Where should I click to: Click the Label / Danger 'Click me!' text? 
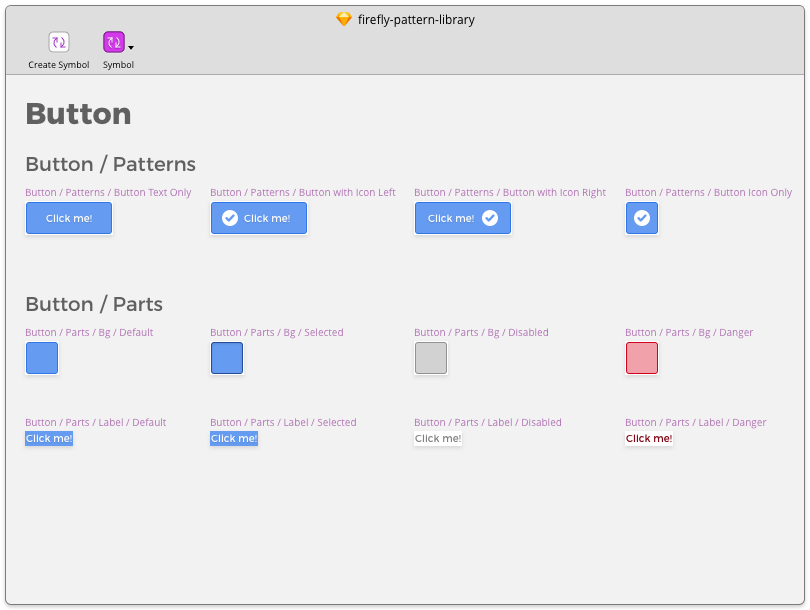pos(649,439)
